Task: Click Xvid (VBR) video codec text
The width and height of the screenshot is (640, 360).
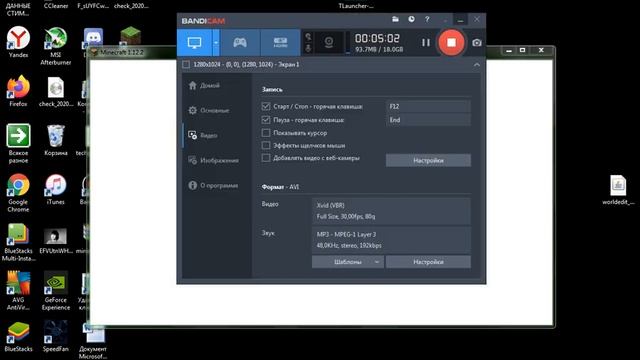Action: click(330, 205)
